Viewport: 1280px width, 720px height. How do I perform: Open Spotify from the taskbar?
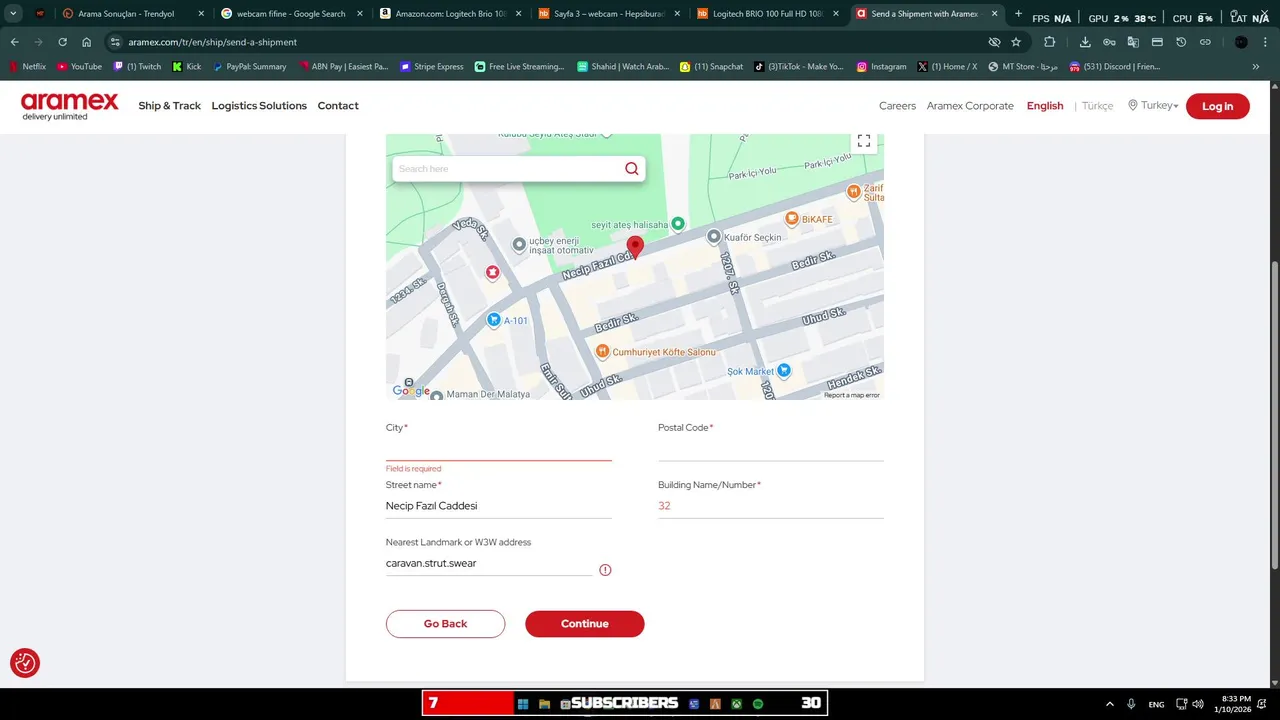(758, 704)
